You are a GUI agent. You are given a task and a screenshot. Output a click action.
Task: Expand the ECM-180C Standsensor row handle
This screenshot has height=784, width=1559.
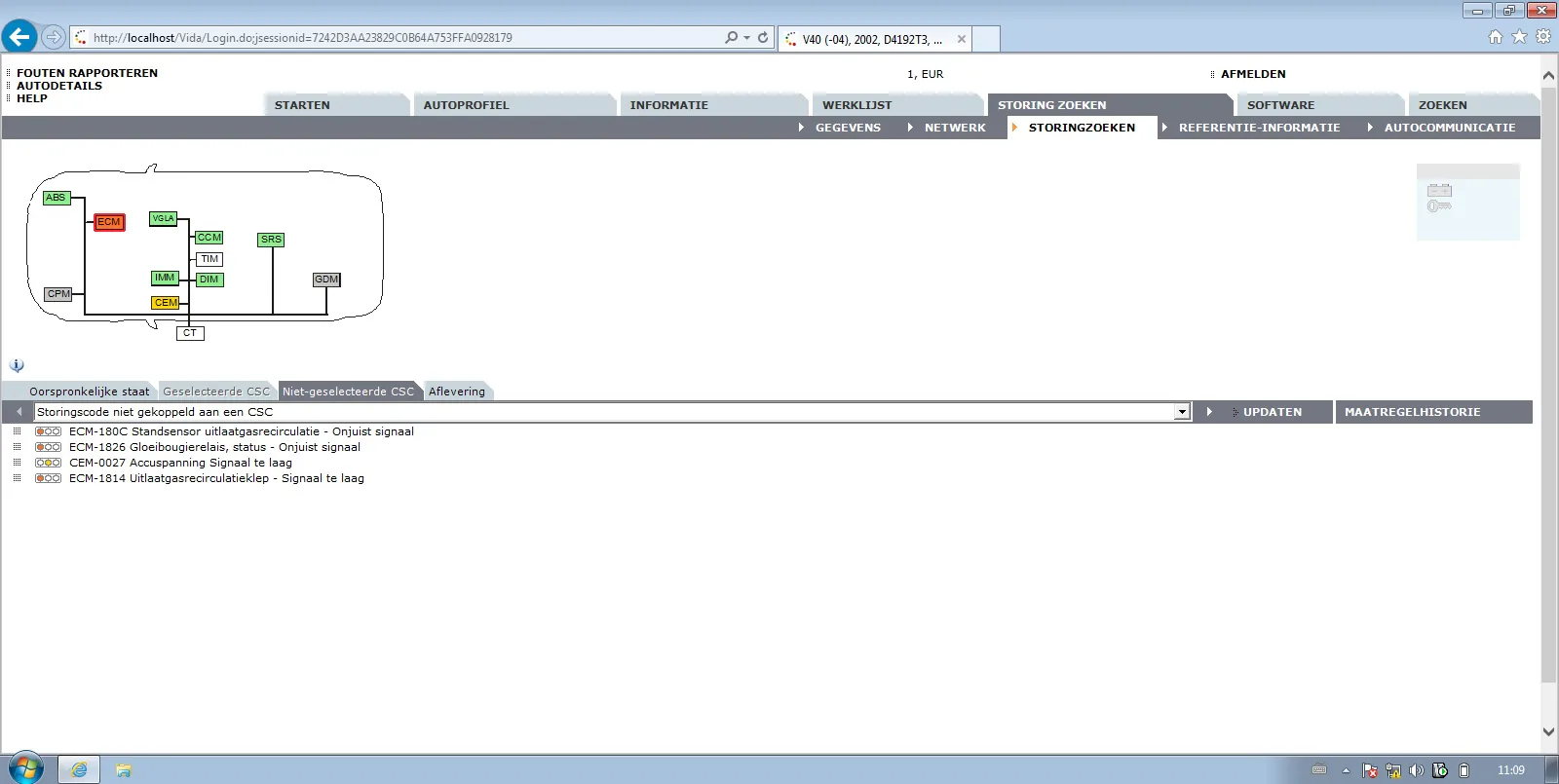17,431
